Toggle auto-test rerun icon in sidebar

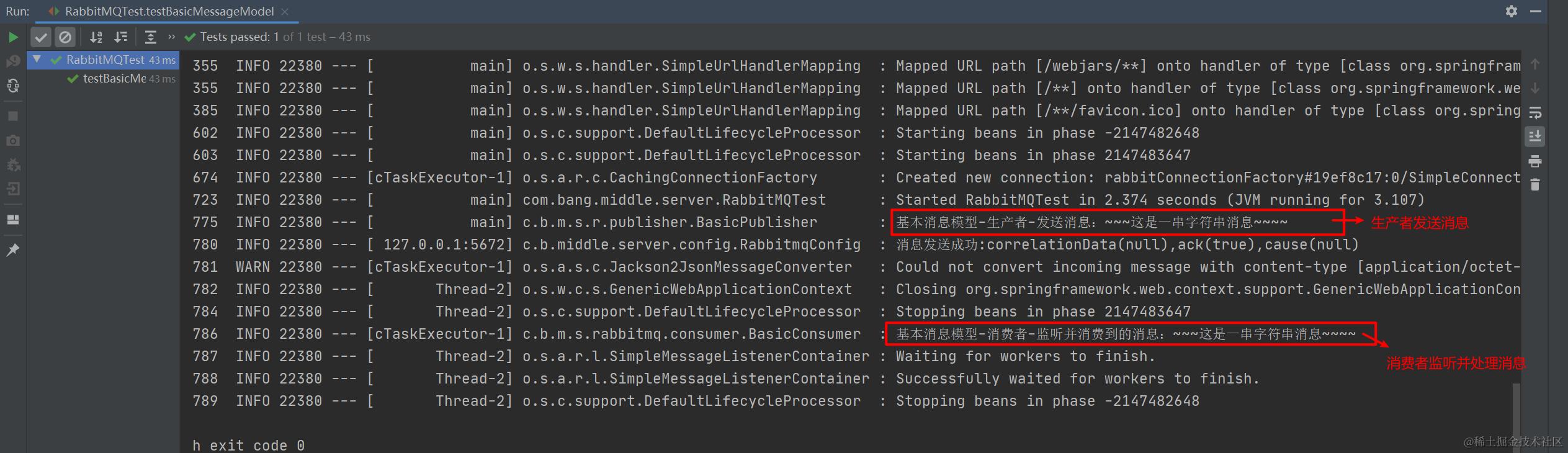12,86
